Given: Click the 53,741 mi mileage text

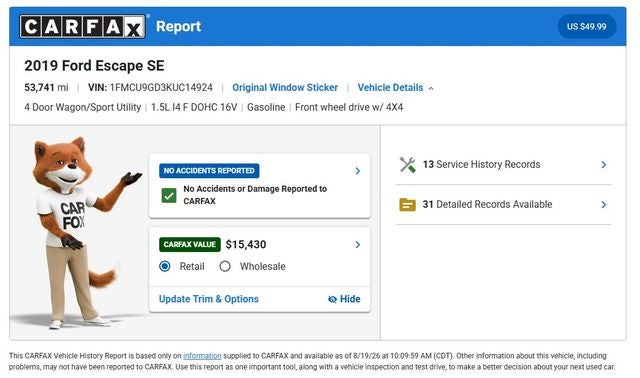Looking at the screenshot, I should [x=46, y=87].
